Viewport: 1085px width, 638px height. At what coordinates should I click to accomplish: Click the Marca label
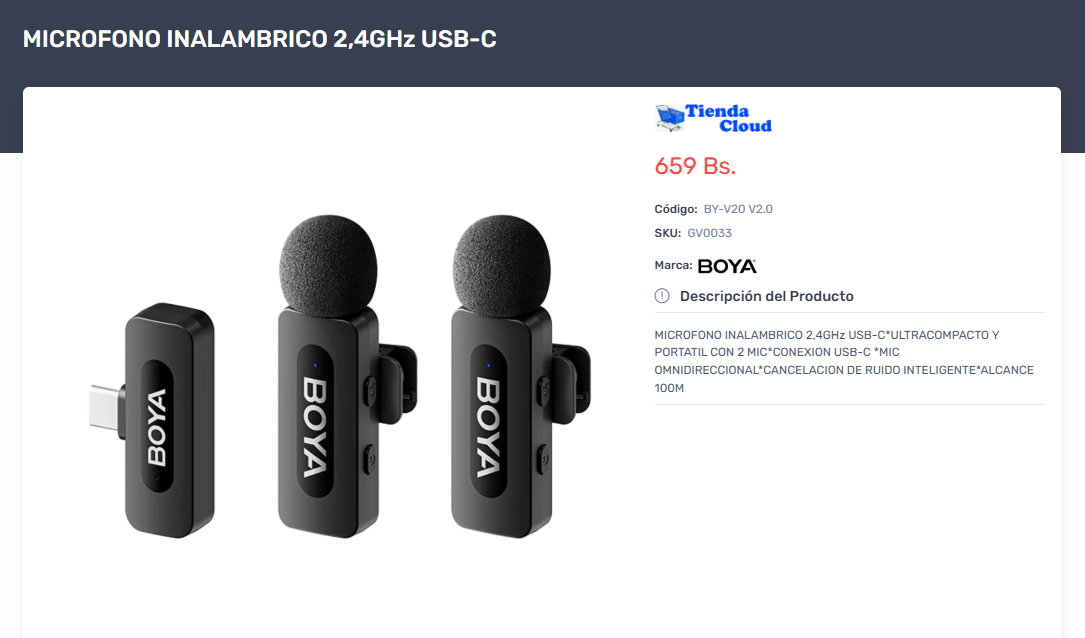[x=673, y=265]
